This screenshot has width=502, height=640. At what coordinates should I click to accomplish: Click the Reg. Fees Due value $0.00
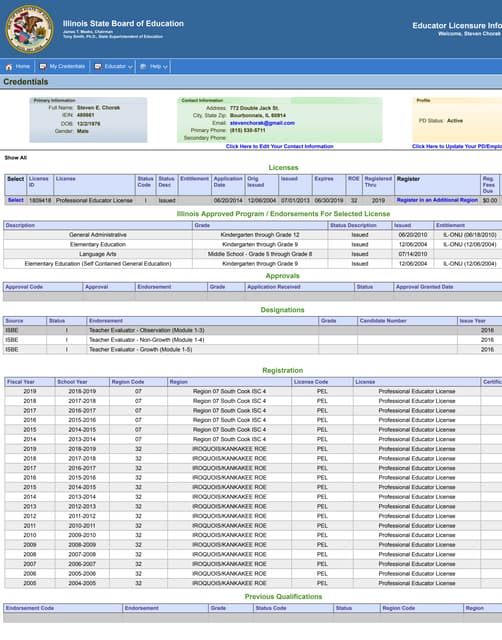pos(490,200)
